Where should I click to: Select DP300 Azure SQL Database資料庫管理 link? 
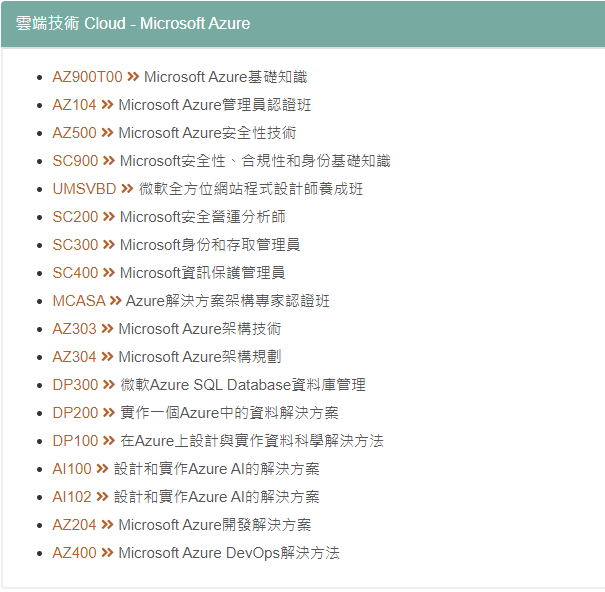[209, 385]
